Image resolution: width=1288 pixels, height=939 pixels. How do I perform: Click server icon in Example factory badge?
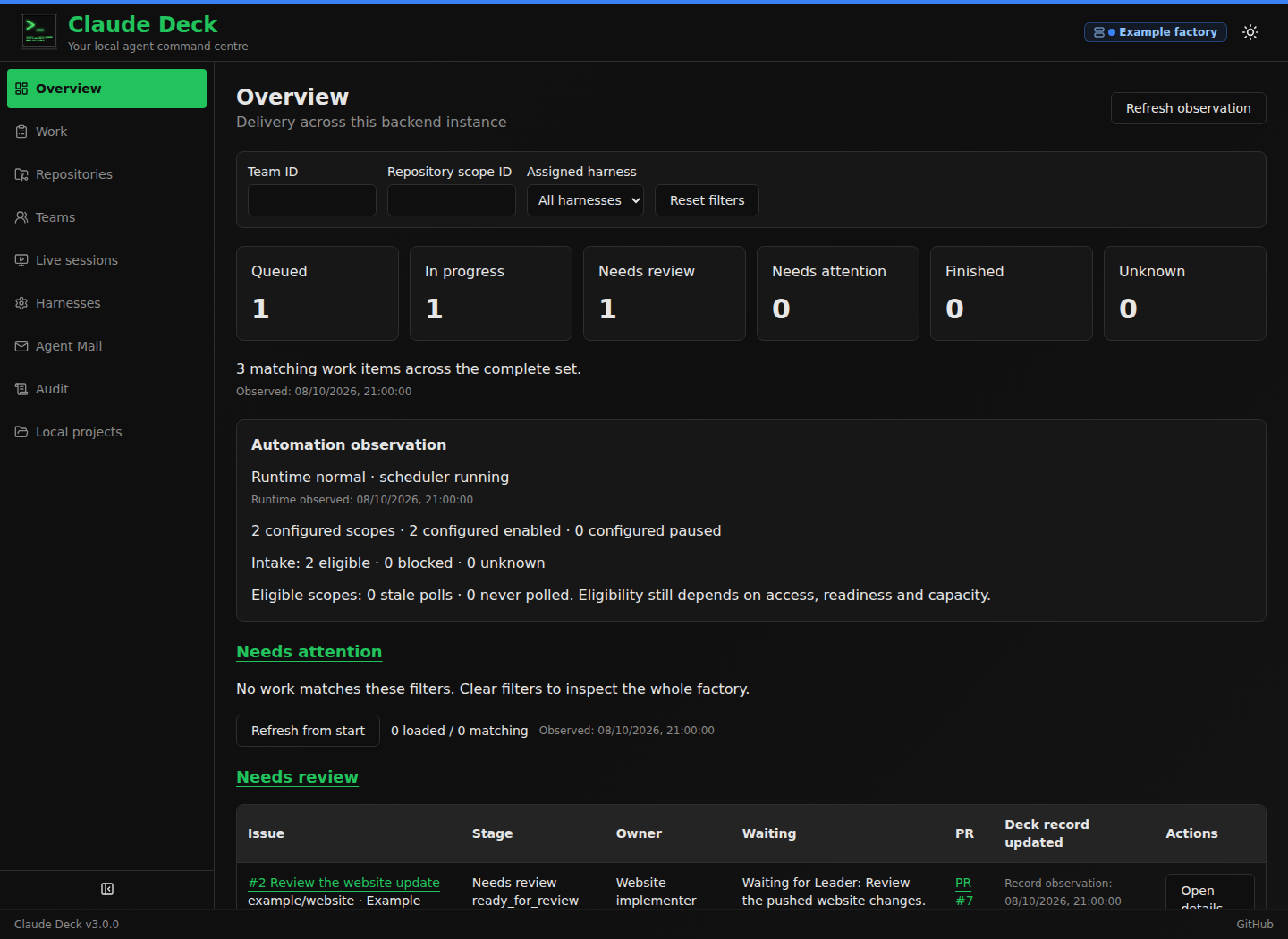[x=1099, y=32]
